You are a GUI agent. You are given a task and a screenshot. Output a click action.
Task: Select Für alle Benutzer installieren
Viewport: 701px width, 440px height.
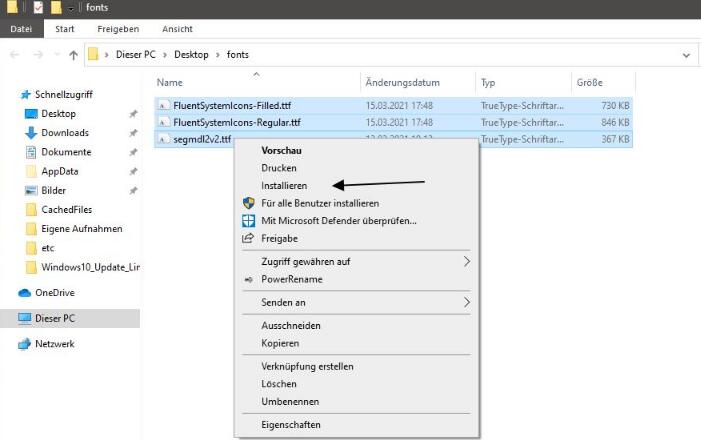[x=320, y=203]
